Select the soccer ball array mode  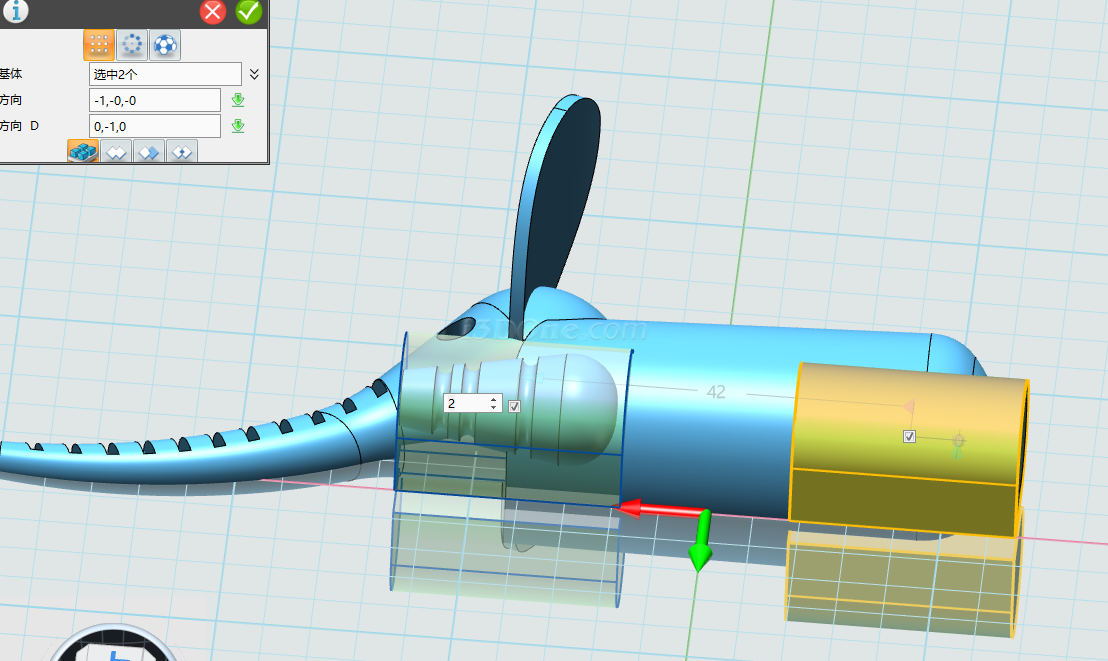166,44
